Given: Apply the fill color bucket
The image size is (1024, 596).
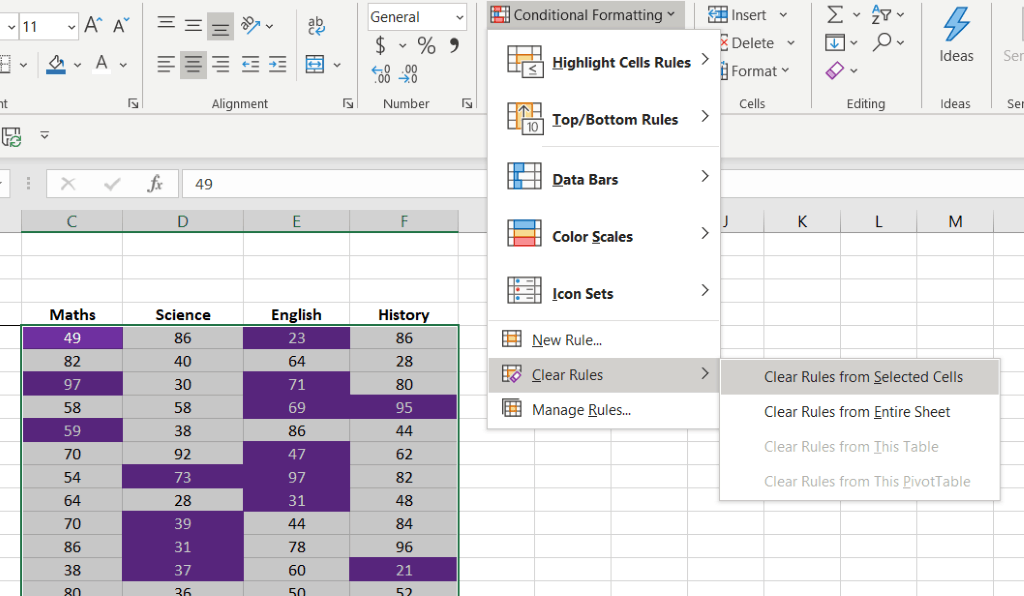Looking at the screenshot, I should point(56,64).
